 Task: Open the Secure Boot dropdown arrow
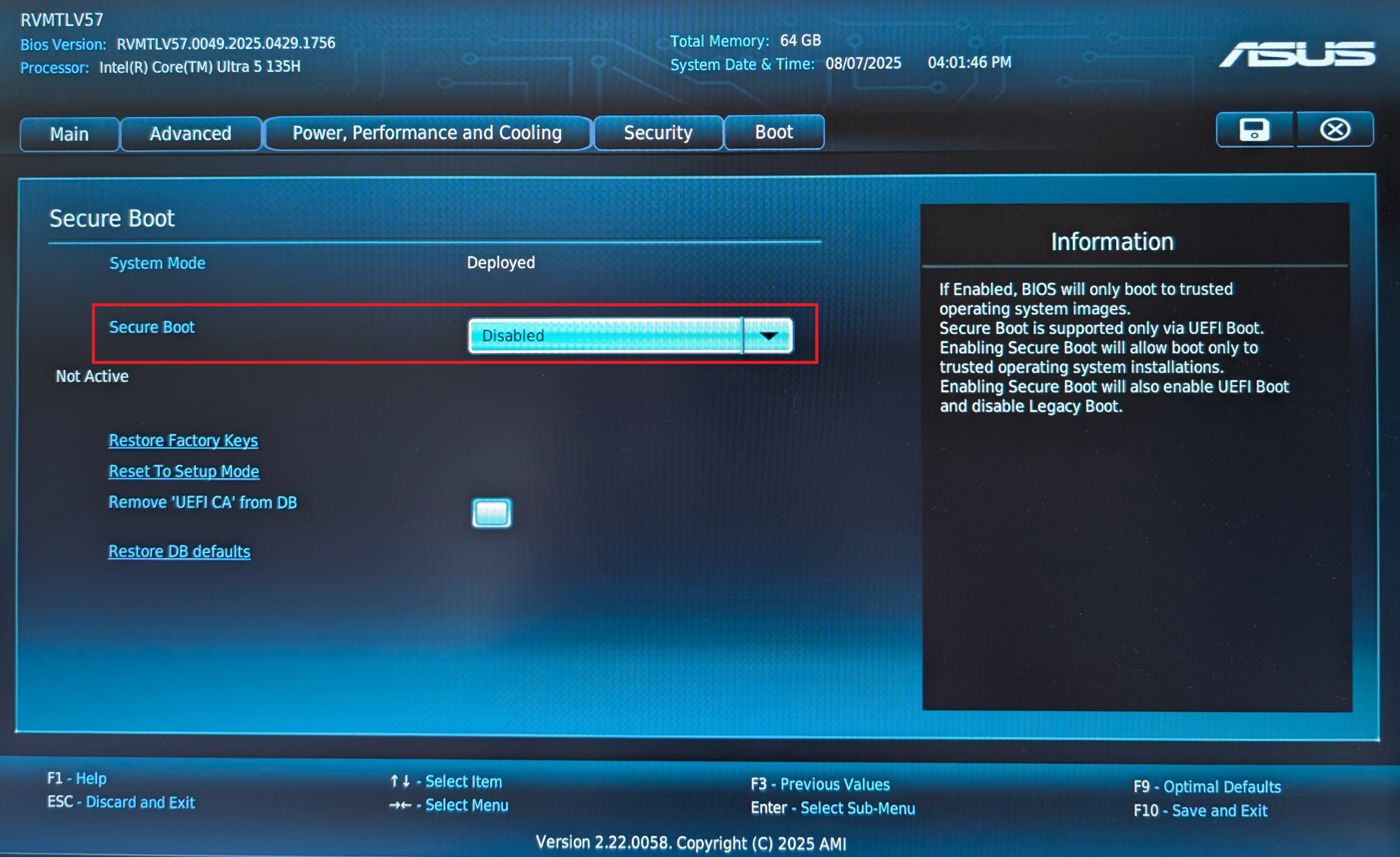tap(769, 336)
